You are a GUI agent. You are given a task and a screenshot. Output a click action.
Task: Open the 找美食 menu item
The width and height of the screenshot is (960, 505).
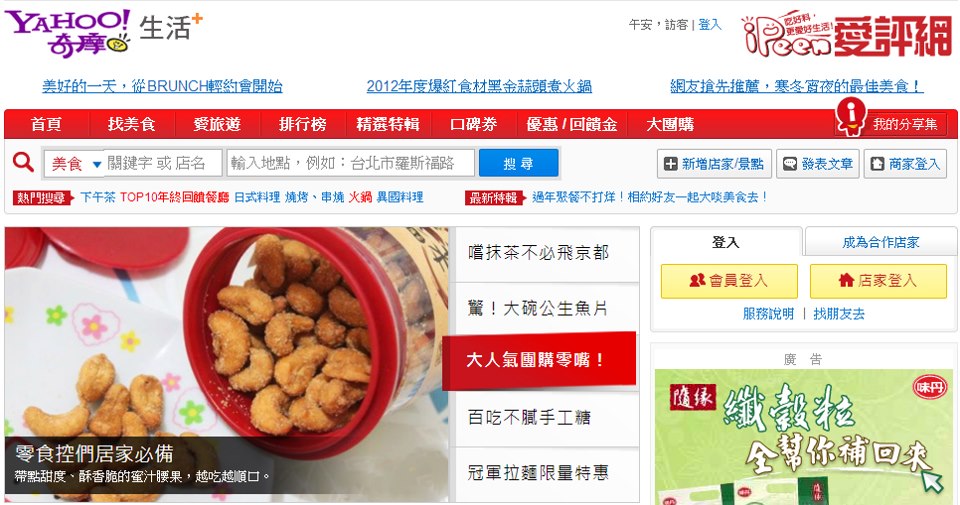[131, 124]
